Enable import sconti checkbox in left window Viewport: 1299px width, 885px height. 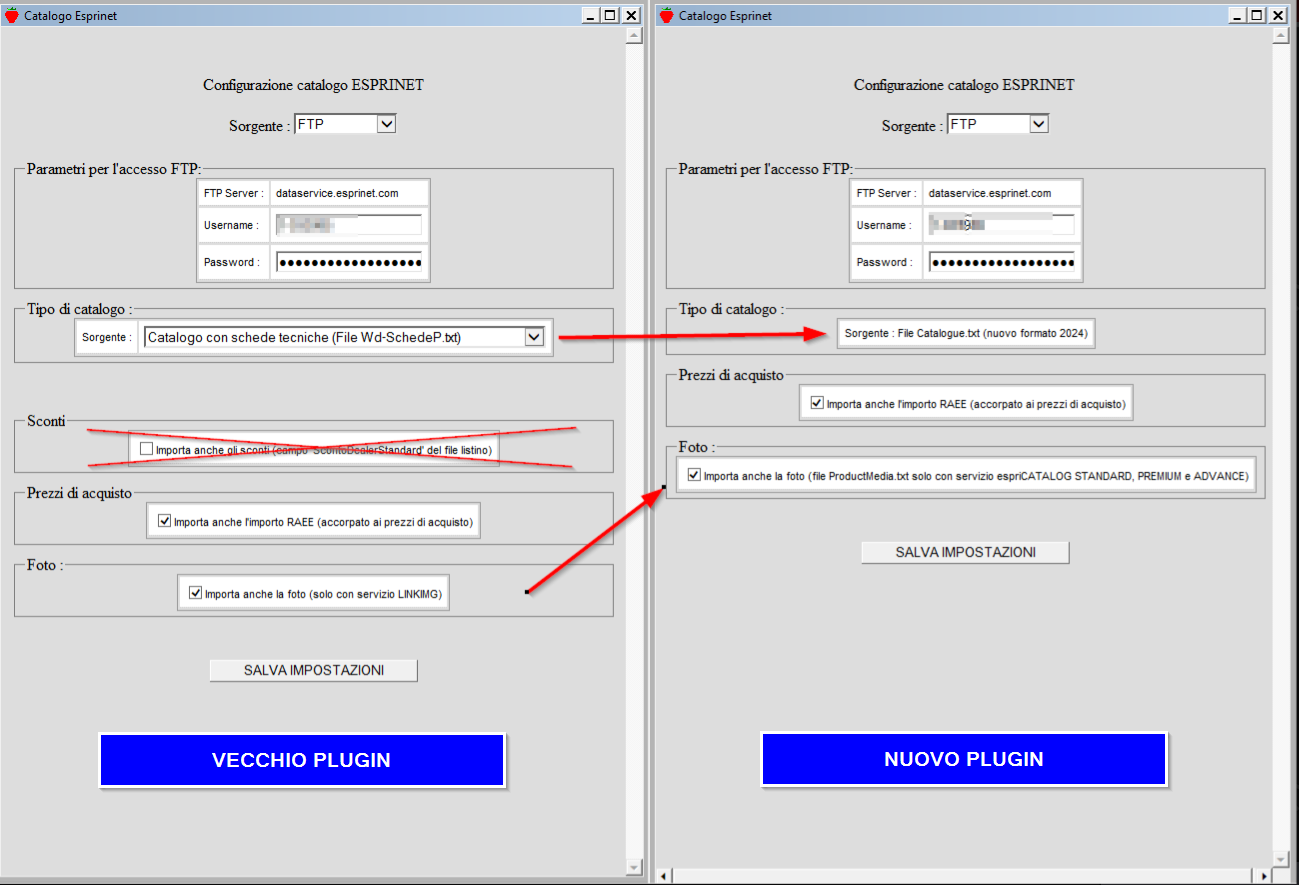147,449
